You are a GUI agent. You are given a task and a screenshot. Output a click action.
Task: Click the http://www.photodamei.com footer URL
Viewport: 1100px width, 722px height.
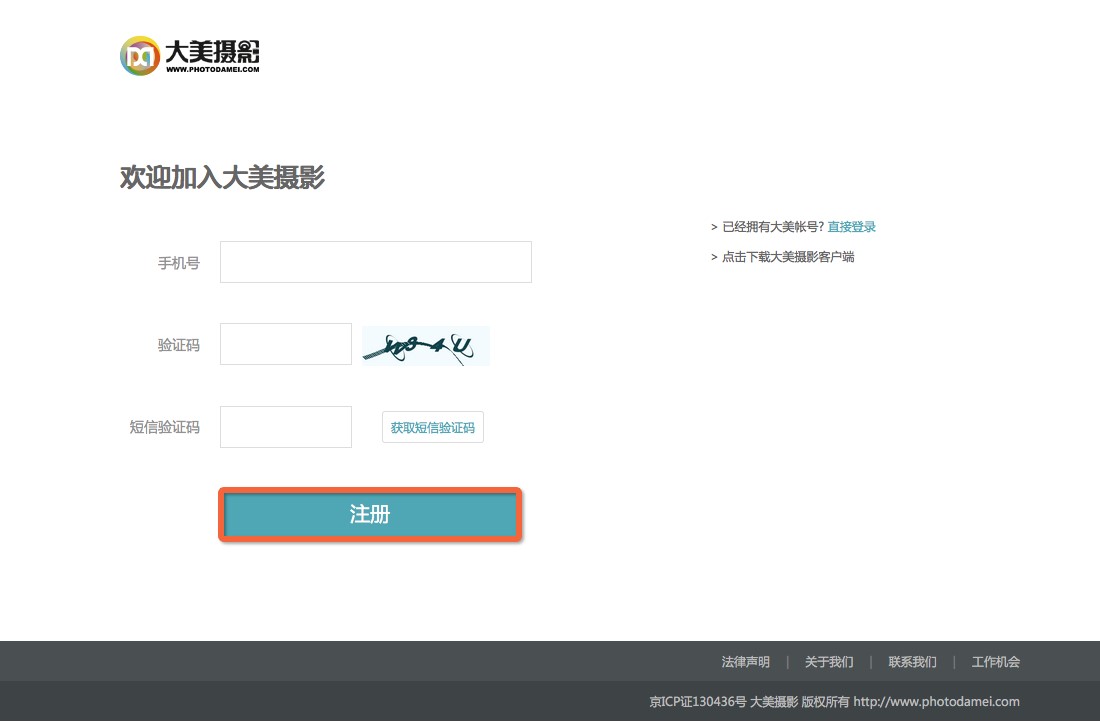936,702
